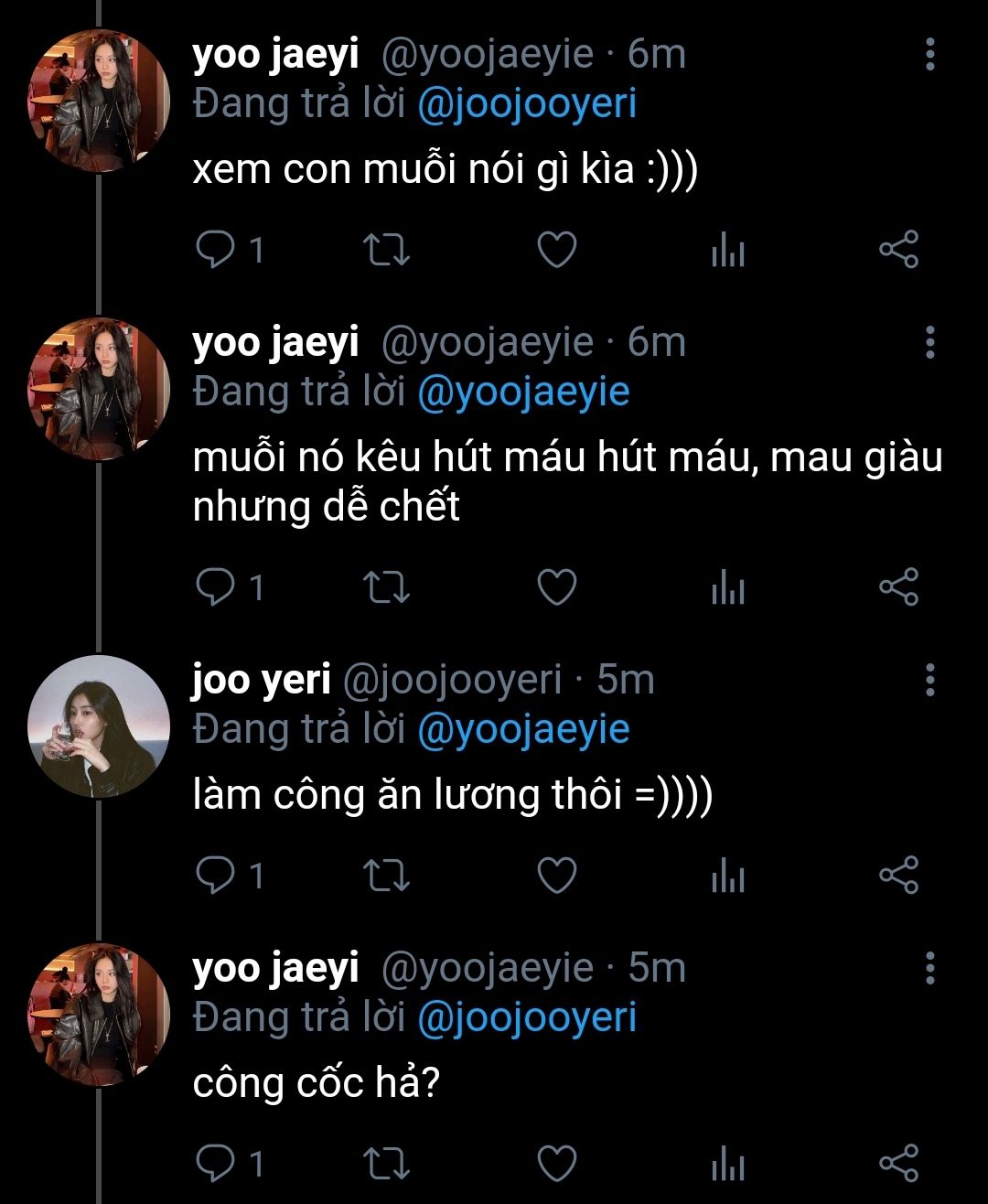Like joo yeri's "làm công ăn lương thôi" tweet
The image size is (988, 1204).
[556, 876]
